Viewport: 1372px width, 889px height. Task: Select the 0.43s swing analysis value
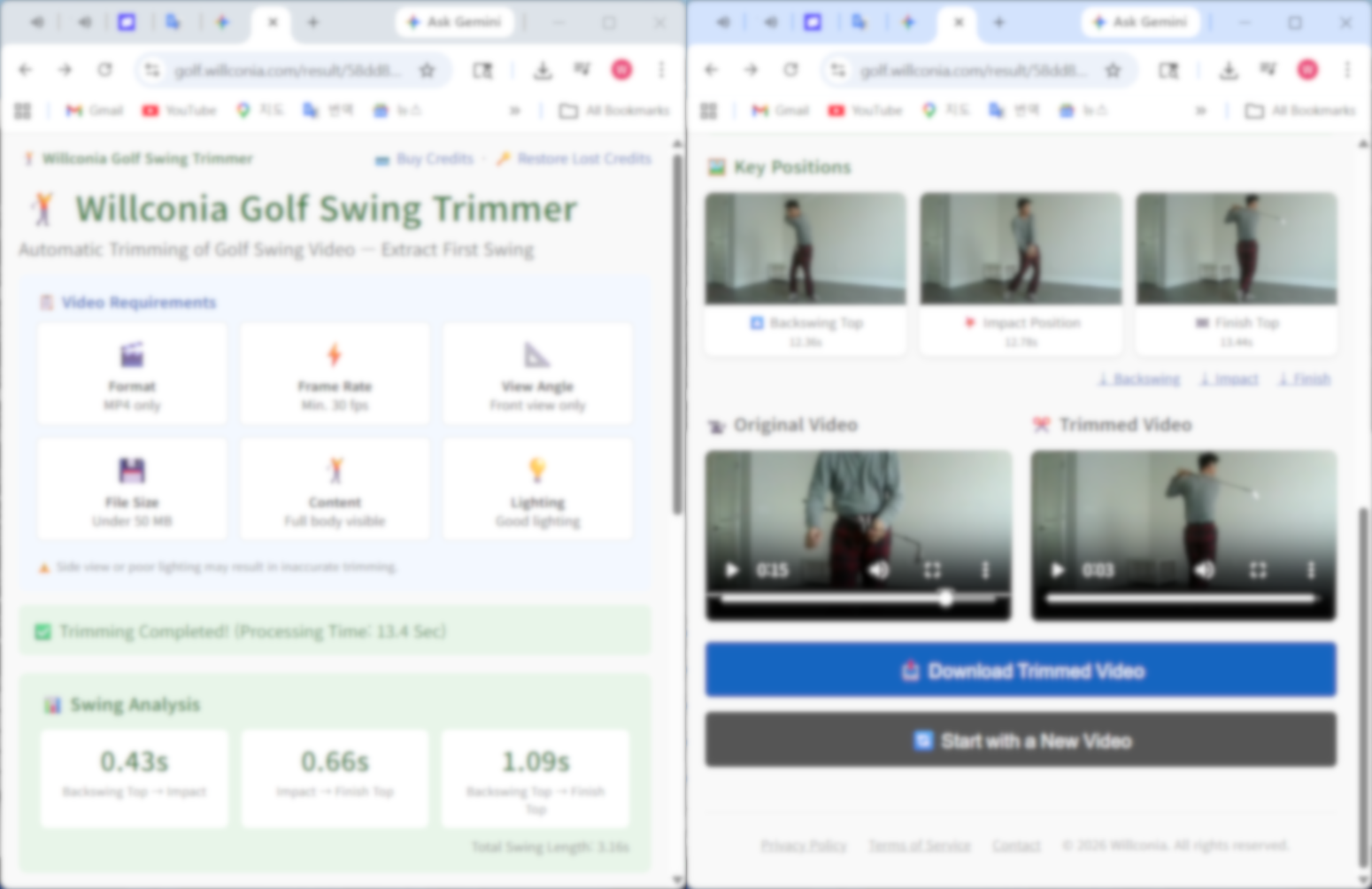pyautogui.click(x=134, y=761)
